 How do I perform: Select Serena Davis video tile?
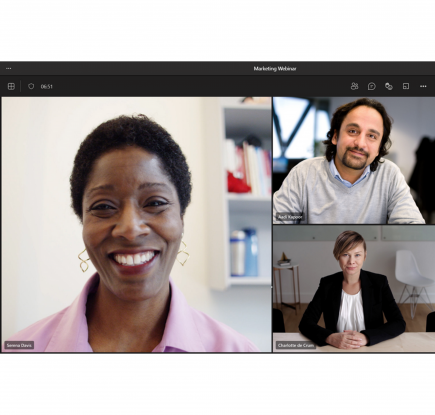pos(136,224)
